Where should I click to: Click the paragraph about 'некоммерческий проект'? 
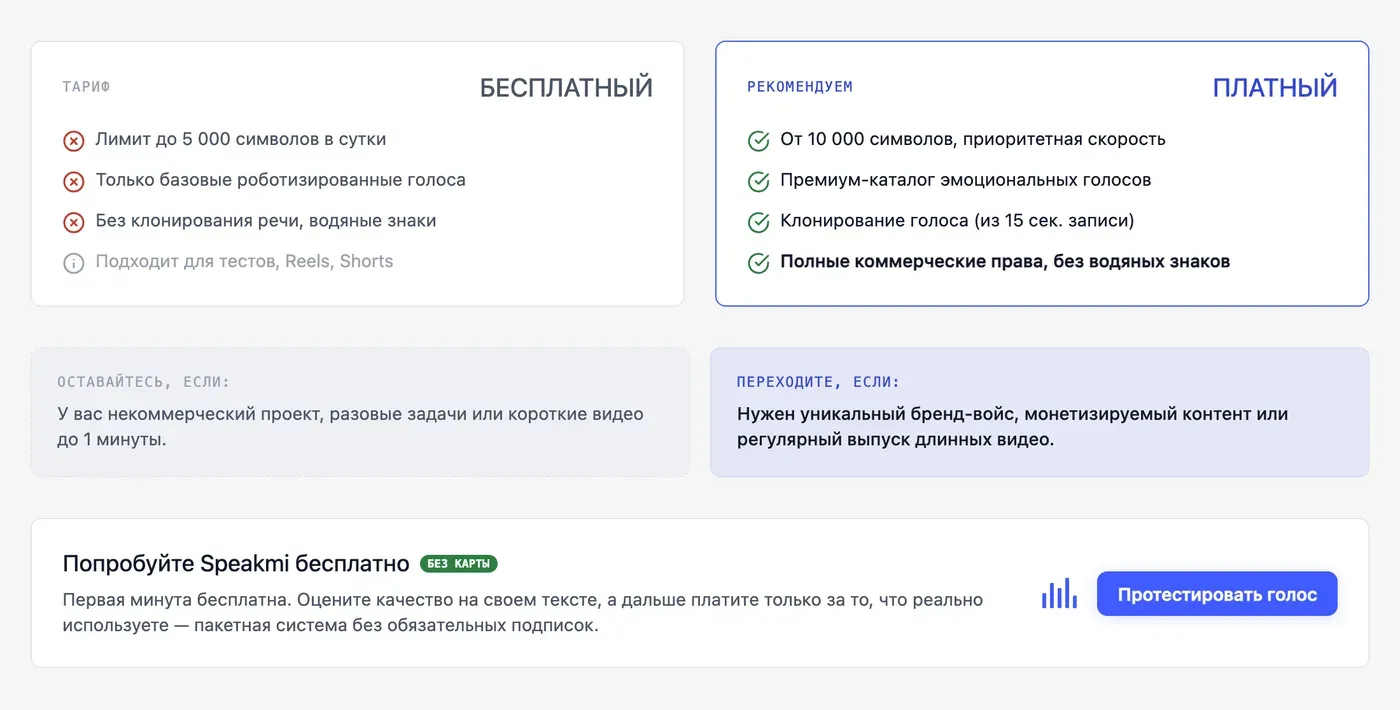click(x=350, y=427)
